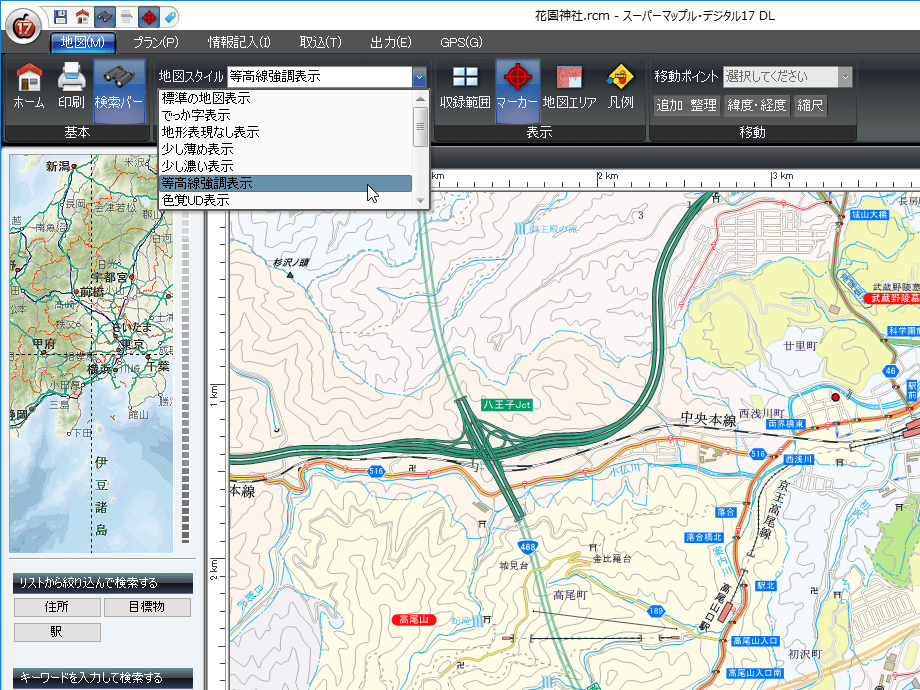This screenshot has width=920, height=690.
Task: Select でっか字表示 from the style list
Action: [286, 116]
